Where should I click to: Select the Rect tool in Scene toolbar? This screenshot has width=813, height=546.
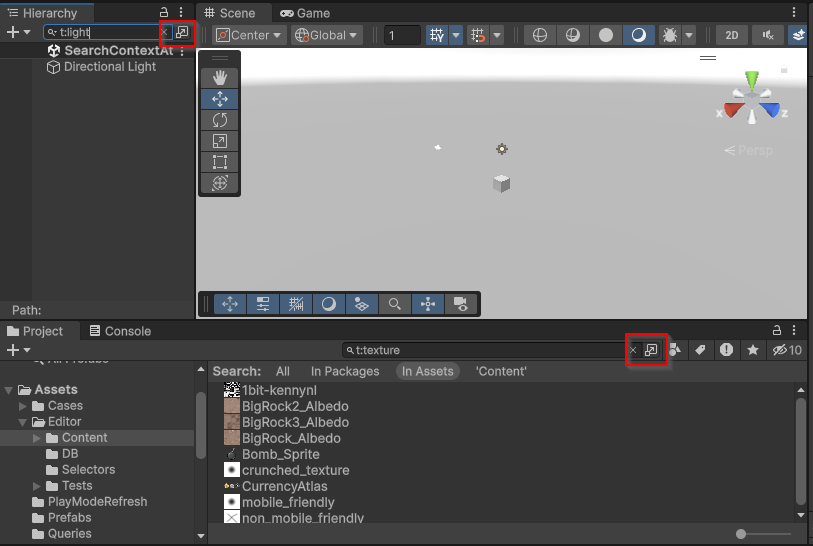(220, 162)
